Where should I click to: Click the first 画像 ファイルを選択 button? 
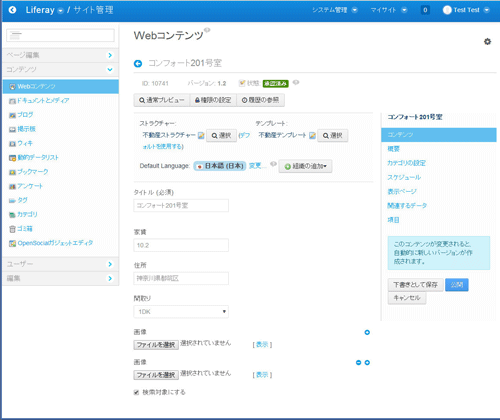[156, 345]
